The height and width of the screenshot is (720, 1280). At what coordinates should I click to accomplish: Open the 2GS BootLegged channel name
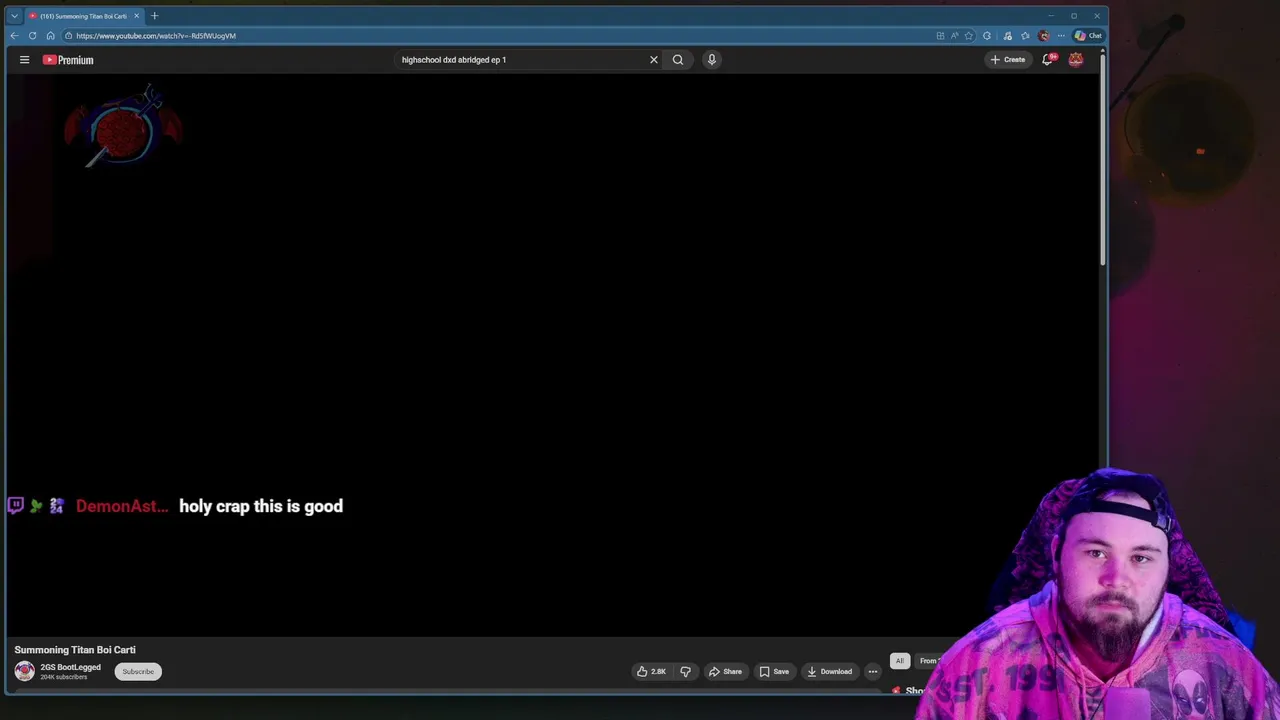tap(70, 667)
